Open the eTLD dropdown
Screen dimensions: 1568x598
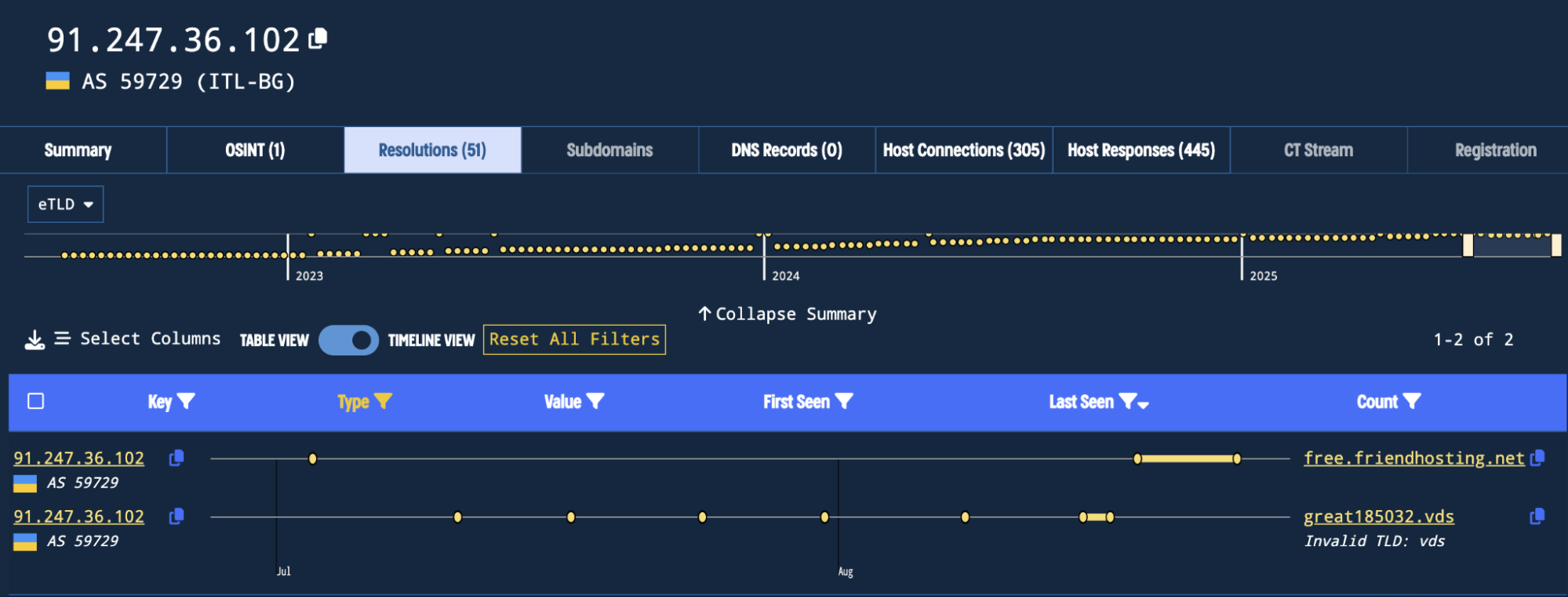(x=65, y=204)
